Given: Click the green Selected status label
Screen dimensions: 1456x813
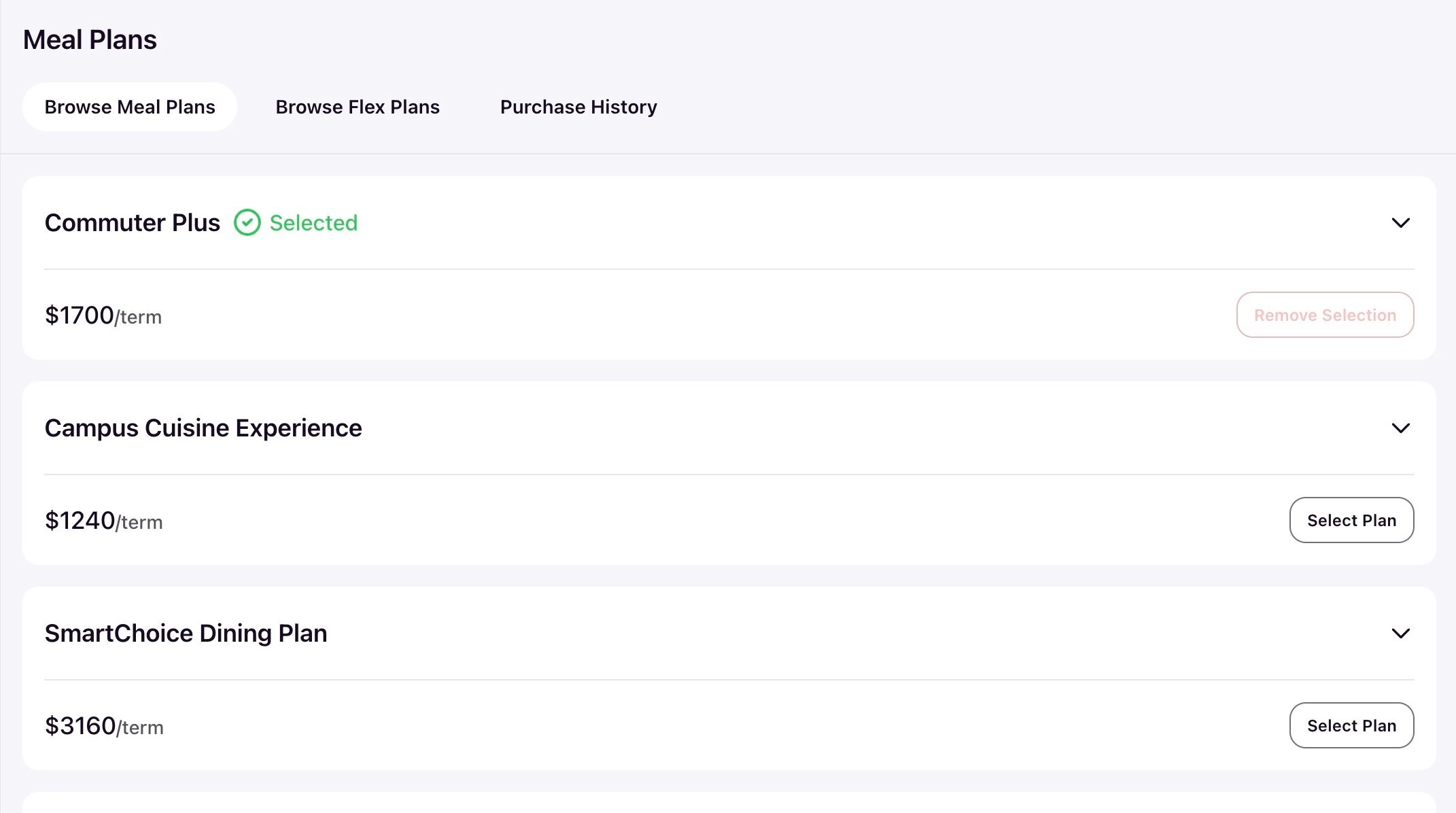Looking at the screenshot, I should coord(313,223).
